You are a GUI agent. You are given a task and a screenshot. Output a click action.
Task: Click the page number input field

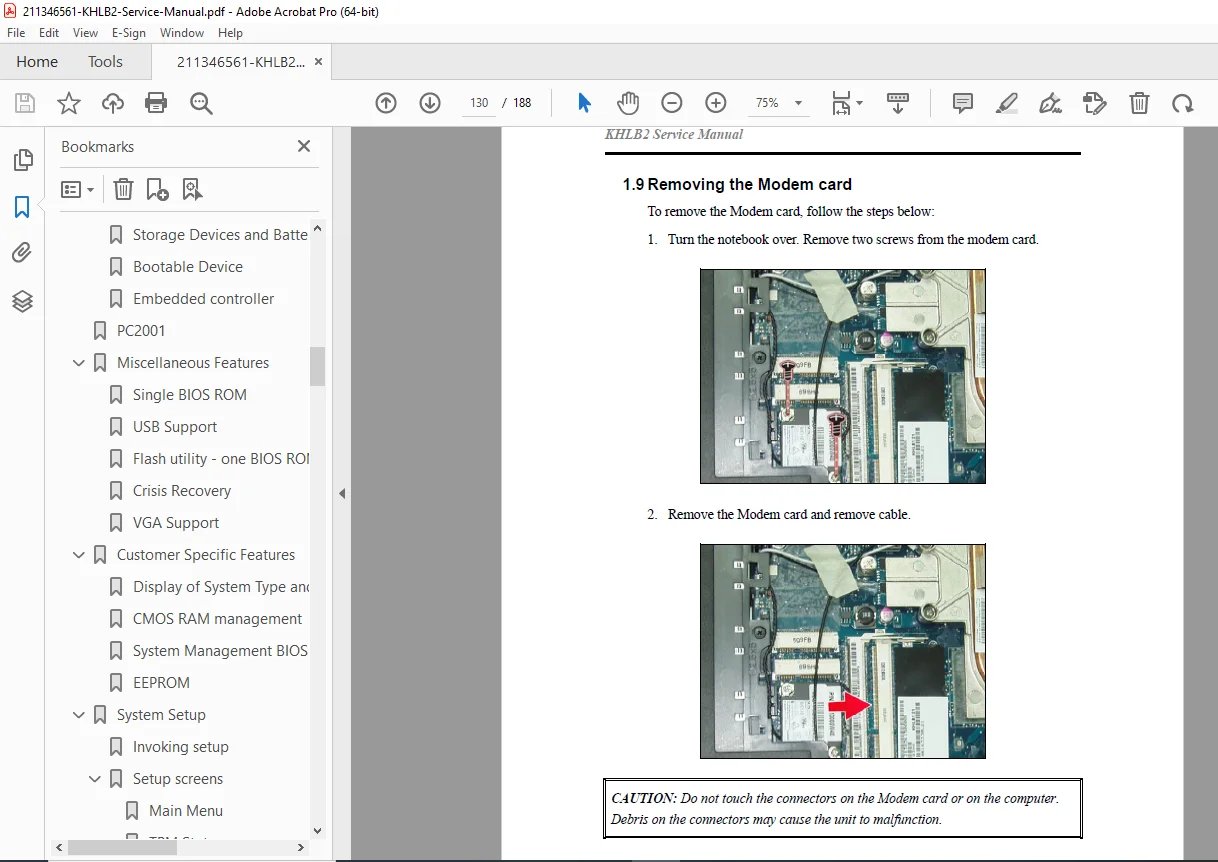tap(479, 103)
